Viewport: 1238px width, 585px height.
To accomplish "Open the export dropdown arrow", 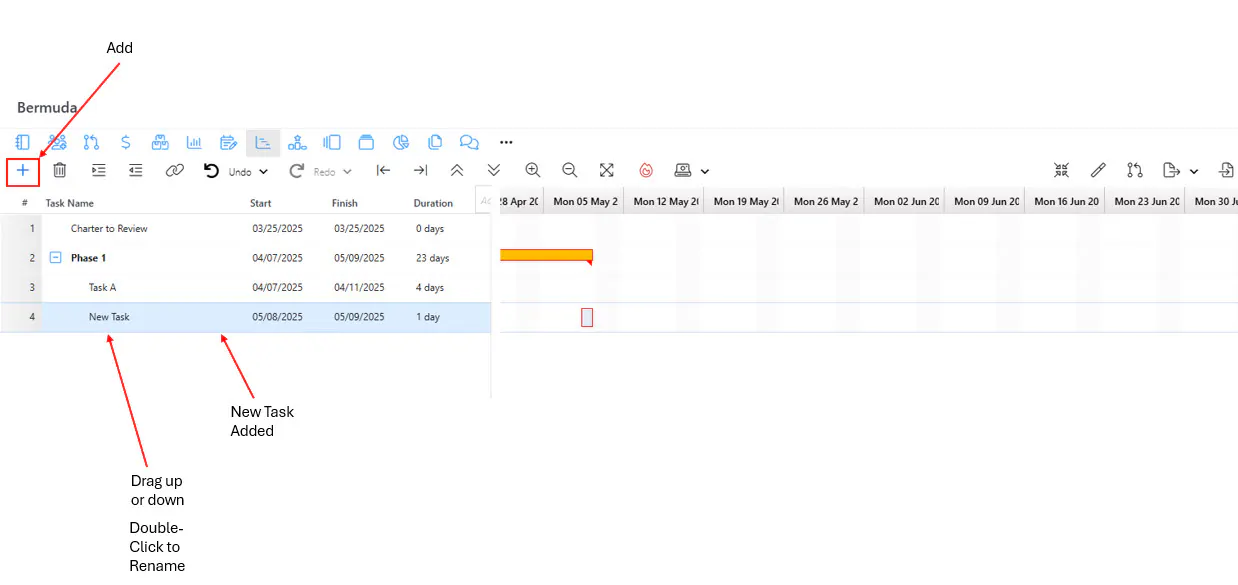I will [1194, 172].
